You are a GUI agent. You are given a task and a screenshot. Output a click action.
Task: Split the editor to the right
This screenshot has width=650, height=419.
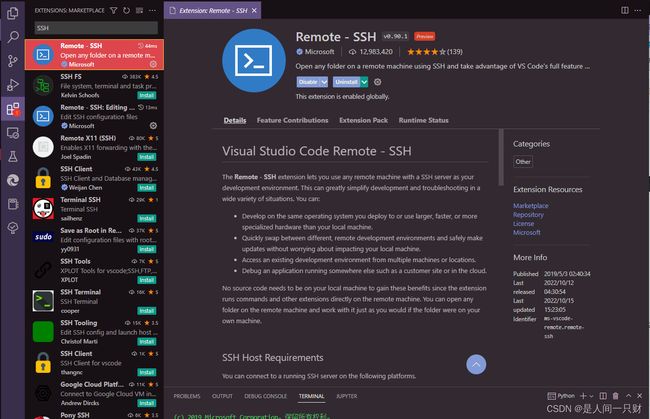coord(625,10)
